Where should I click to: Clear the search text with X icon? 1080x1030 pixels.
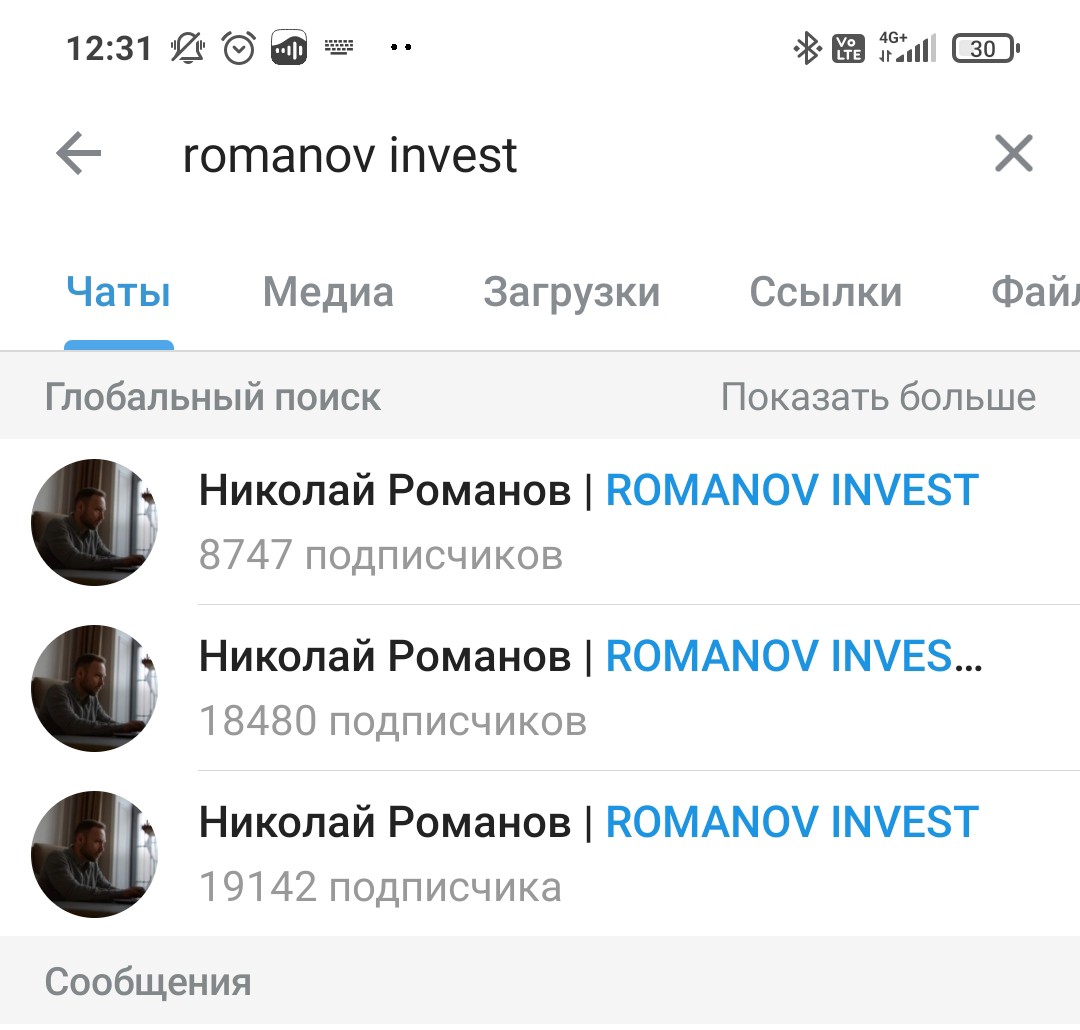tap(1014, 153)
